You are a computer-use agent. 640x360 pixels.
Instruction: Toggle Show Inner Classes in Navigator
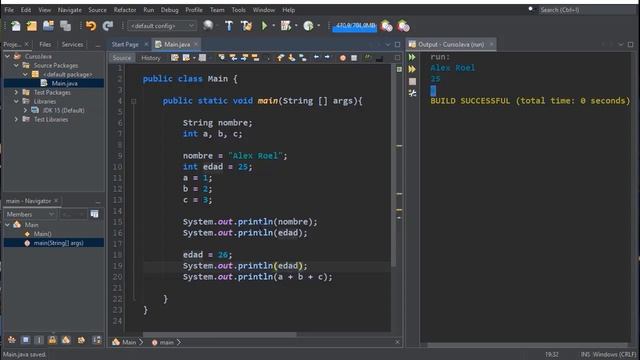66,340
